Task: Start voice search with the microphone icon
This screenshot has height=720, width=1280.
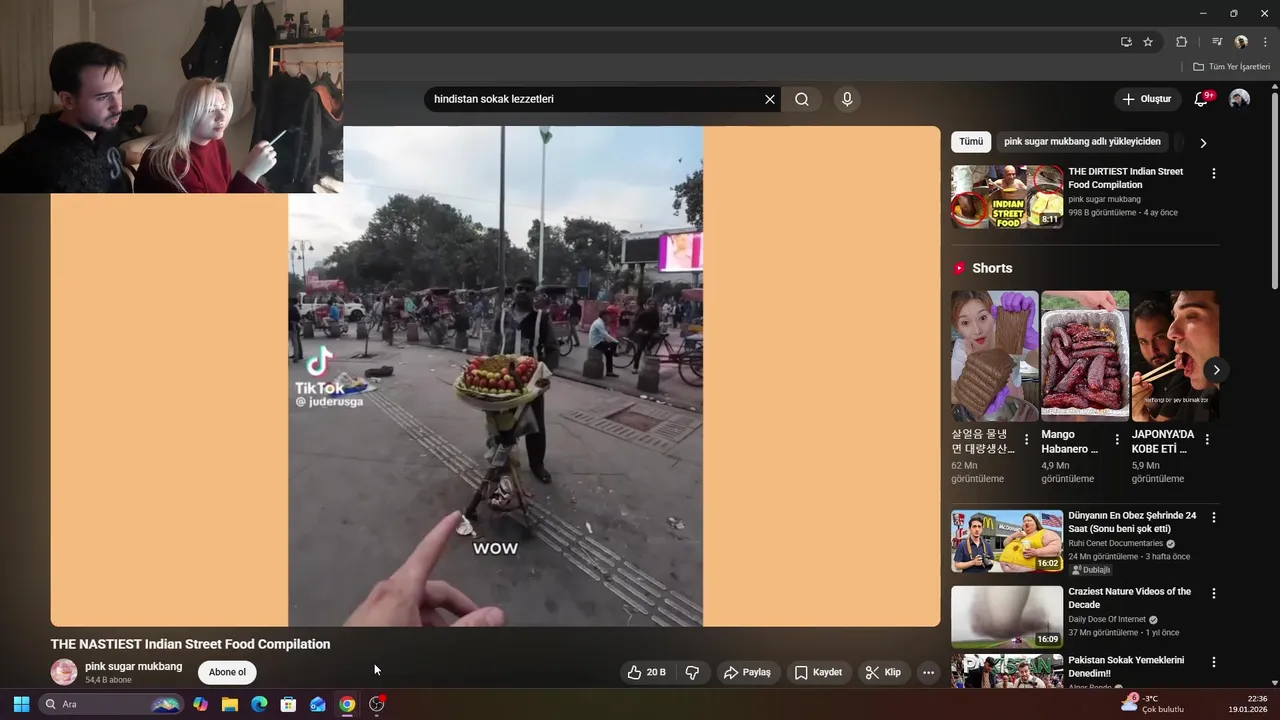Action: (847, 99)
